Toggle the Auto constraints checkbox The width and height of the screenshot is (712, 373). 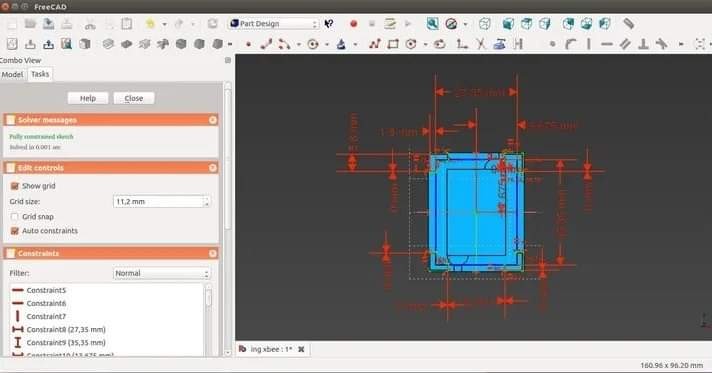click(x=15, y=231)
